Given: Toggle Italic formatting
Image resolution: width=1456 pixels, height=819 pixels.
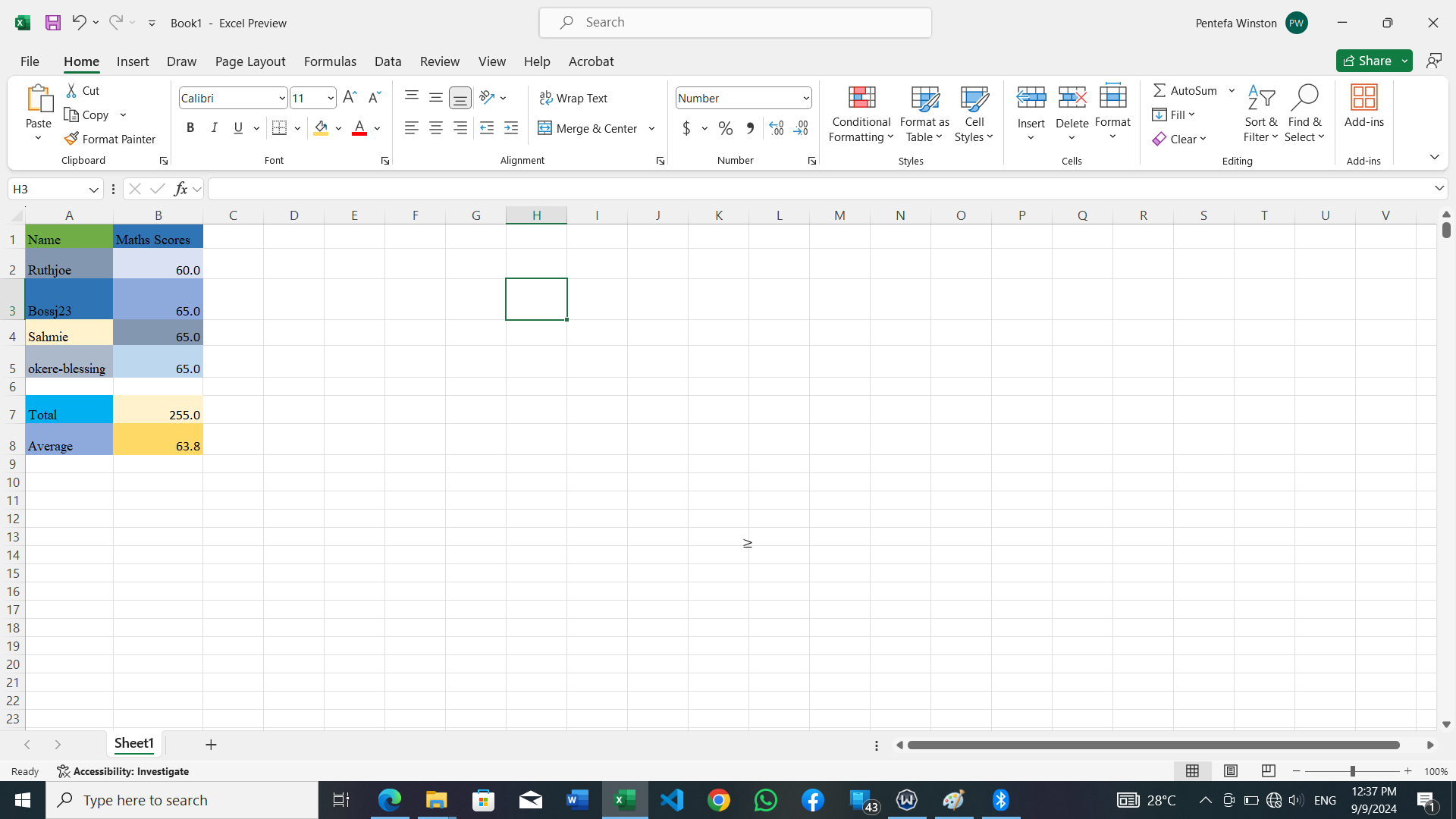Looking at the screenshot, I should pyautogui.click(x=215, y=128).
